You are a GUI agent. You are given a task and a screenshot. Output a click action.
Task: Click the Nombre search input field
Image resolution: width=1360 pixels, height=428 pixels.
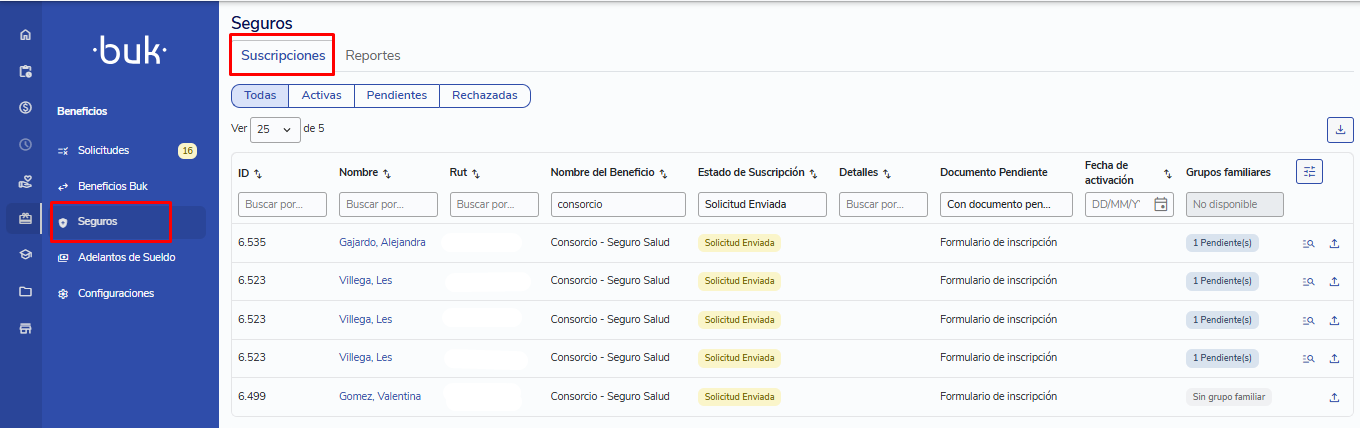388,205
